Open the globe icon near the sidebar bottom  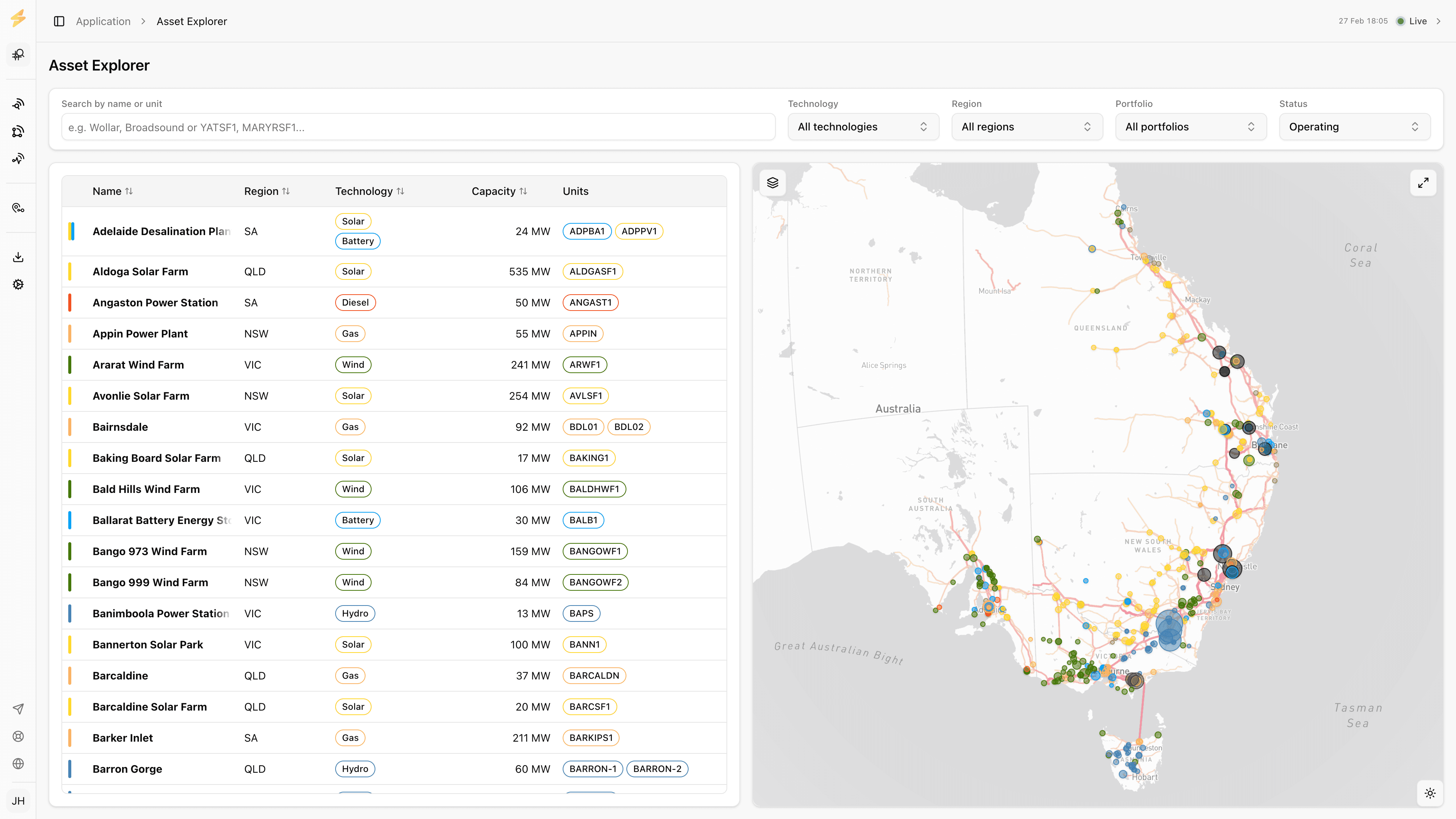point(18,764)
